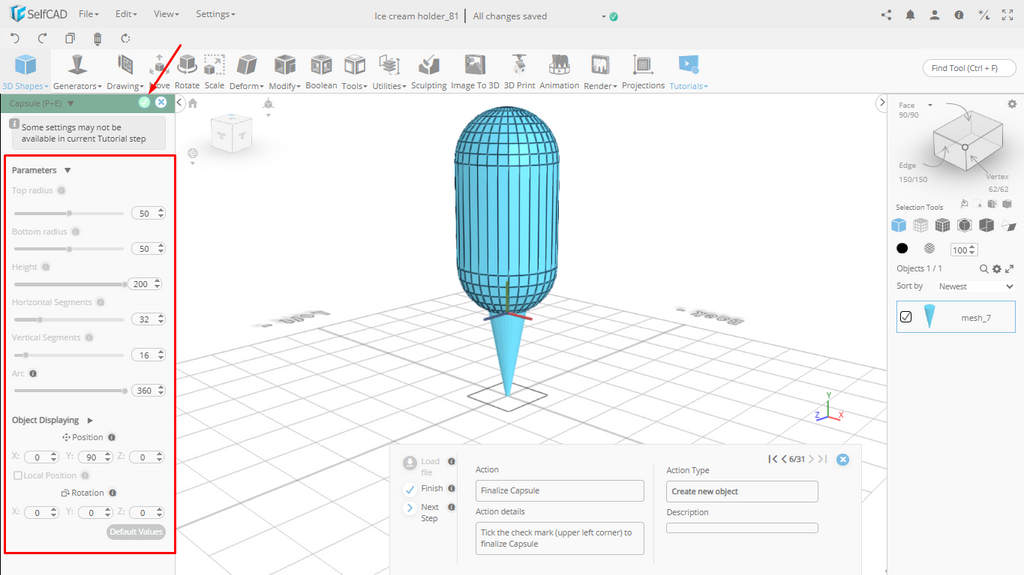This screenshot has width=1024, height=575.
Task: Close the tutorial step panel
Action: pos(843,459)
